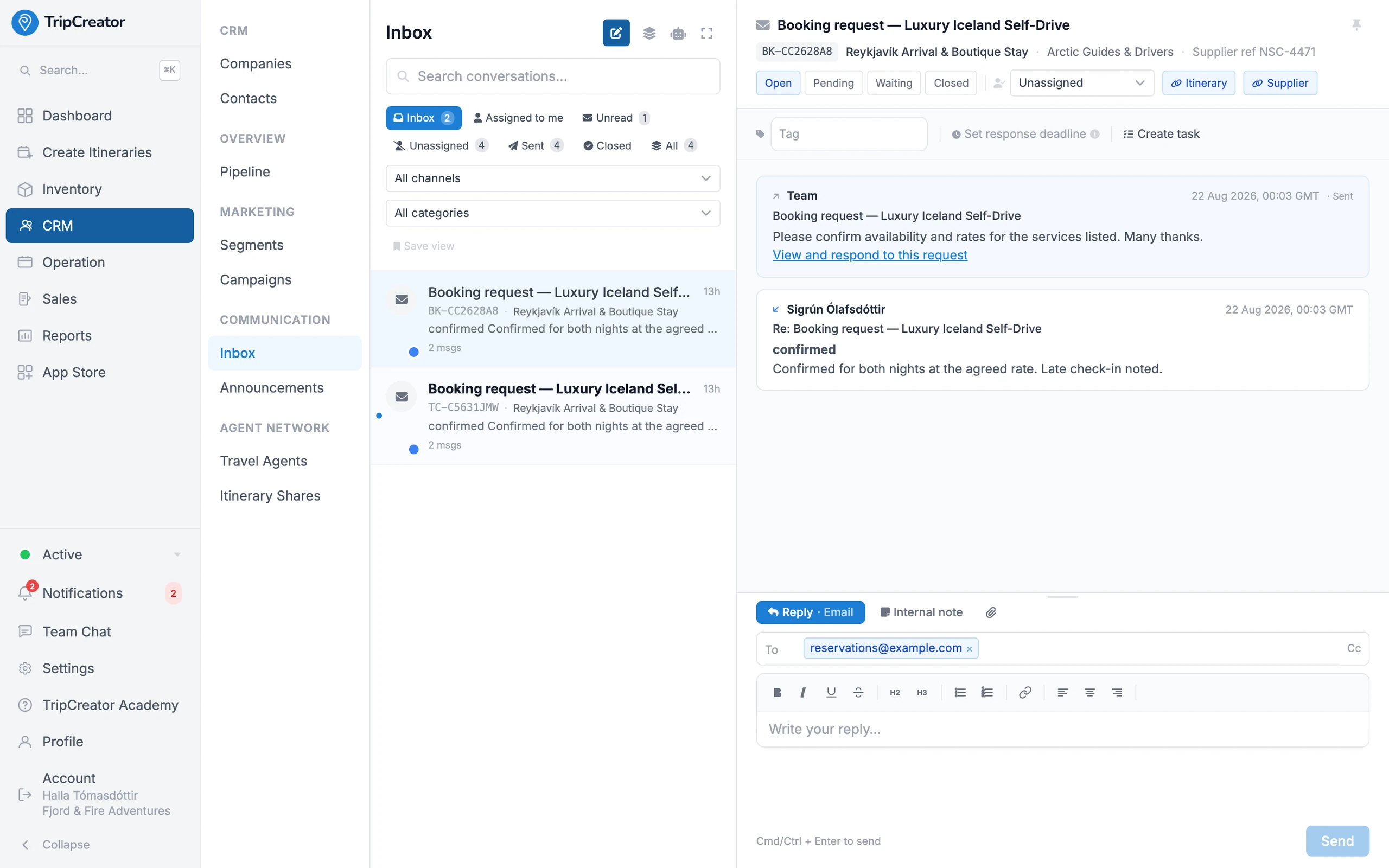The height and width of the screenshot is (868, 1389).
Task: Select the Inbox filter tab
Action: [424, 118]
